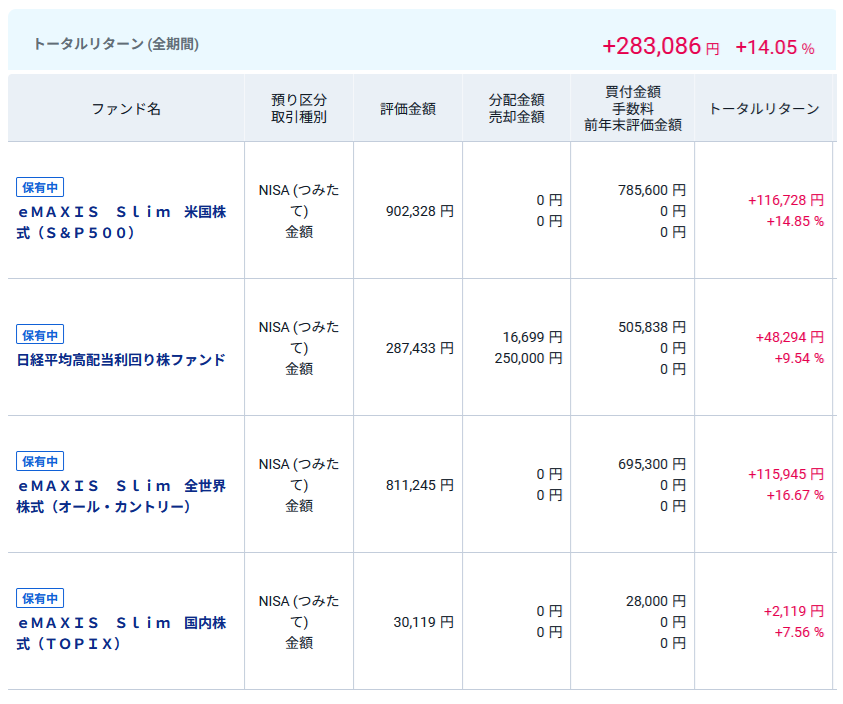The image size is (843, 704).
Task: Click the 評価金額 column header
Action: click(x=407, y=108)
